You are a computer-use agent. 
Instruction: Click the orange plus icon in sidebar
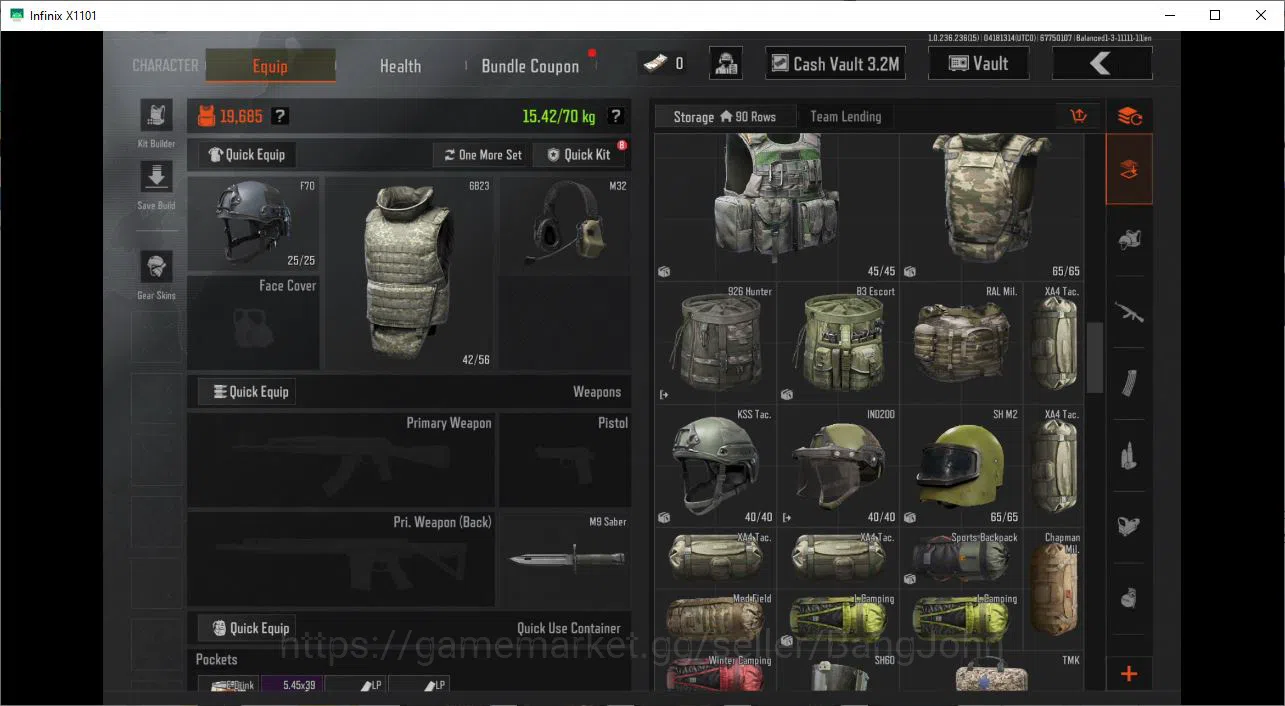point(1129,673)
